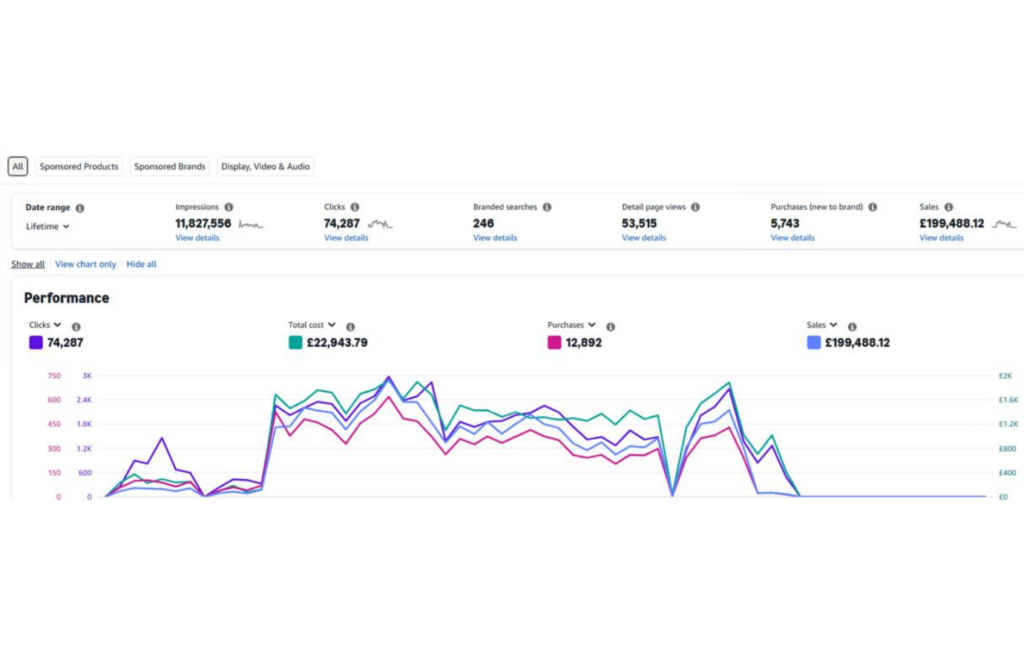This screenshot has width=1024, height=646.
Task: Expand the Total cost metric dropdown
Action: click(x=312, y=325)
